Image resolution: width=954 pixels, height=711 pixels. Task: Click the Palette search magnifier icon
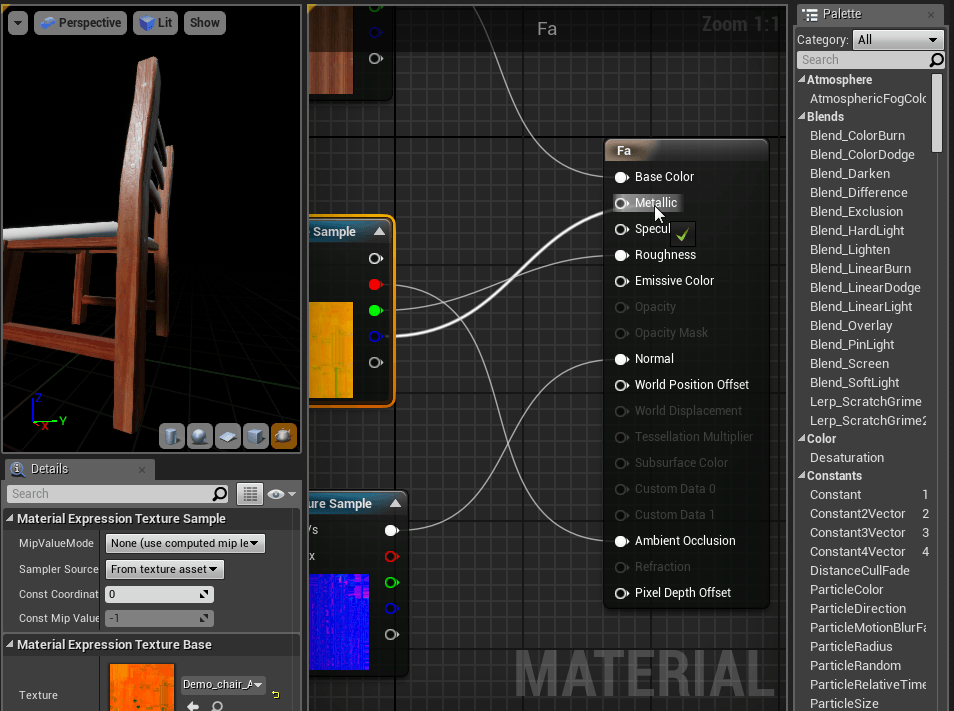936,60
